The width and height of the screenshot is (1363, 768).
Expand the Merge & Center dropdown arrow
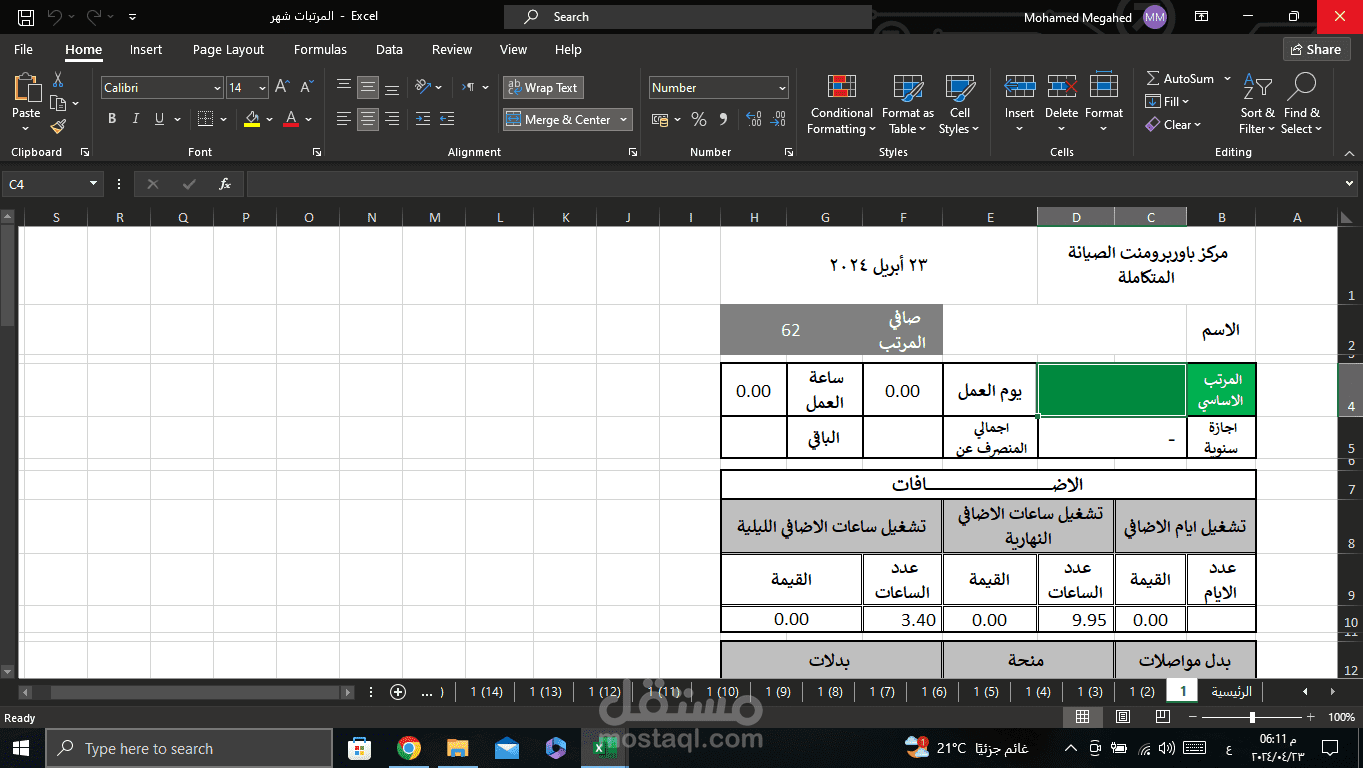(624, 119)
